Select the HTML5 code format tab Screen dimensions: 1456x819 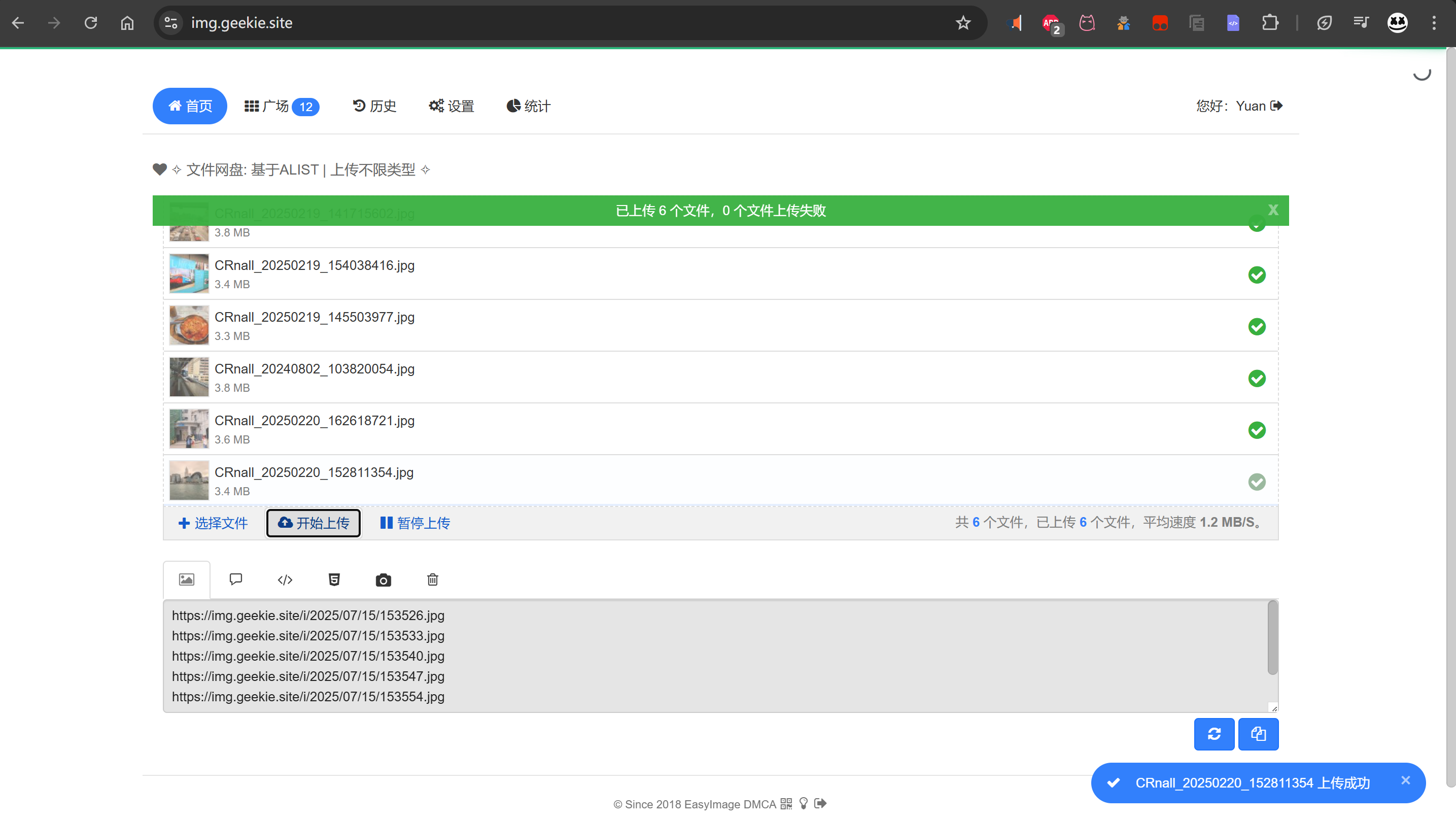(x=334, y=579)
